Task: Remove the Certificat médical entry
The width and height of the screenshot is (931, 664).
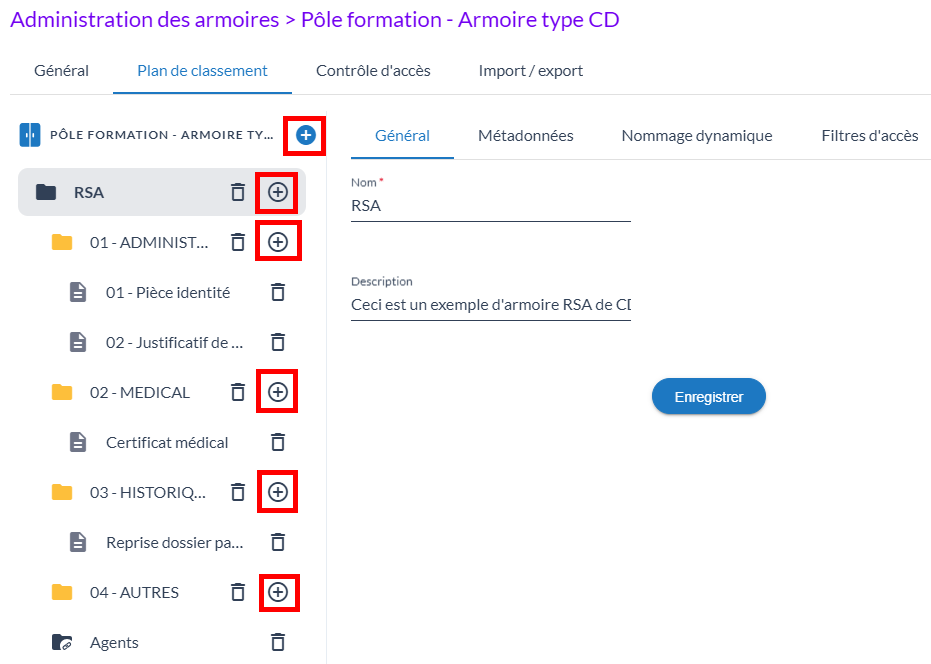Action: click(278, 442)
